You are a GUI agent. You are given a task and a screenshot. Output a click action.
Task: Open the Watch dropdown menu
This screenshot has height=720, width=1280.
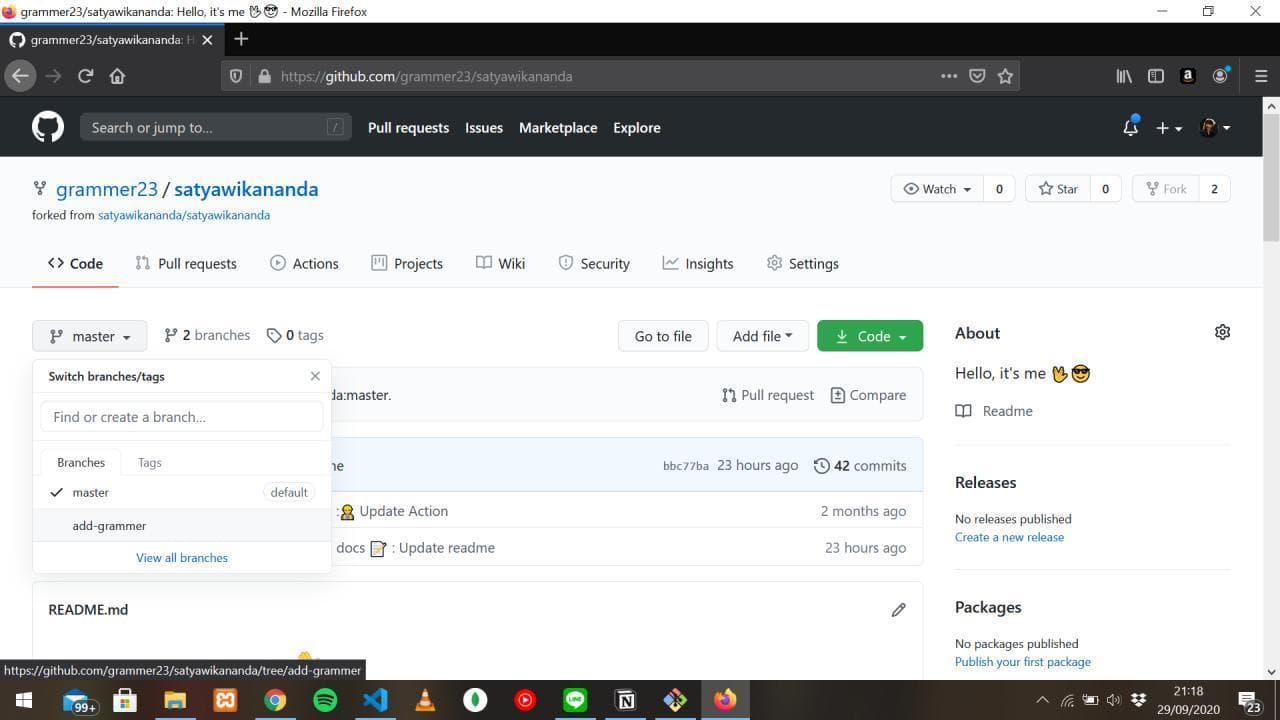tap(937, 189)
